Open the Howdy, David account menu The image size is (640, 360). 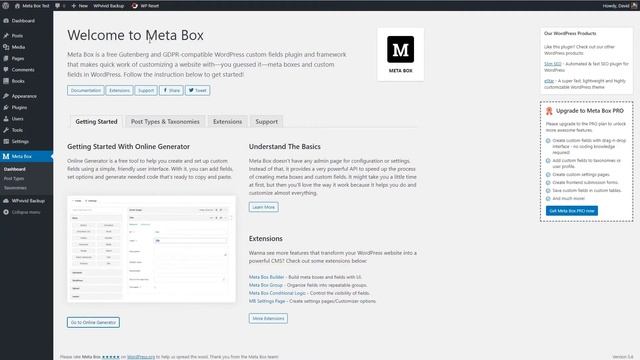pyautogui.click(x=619, y=6)
